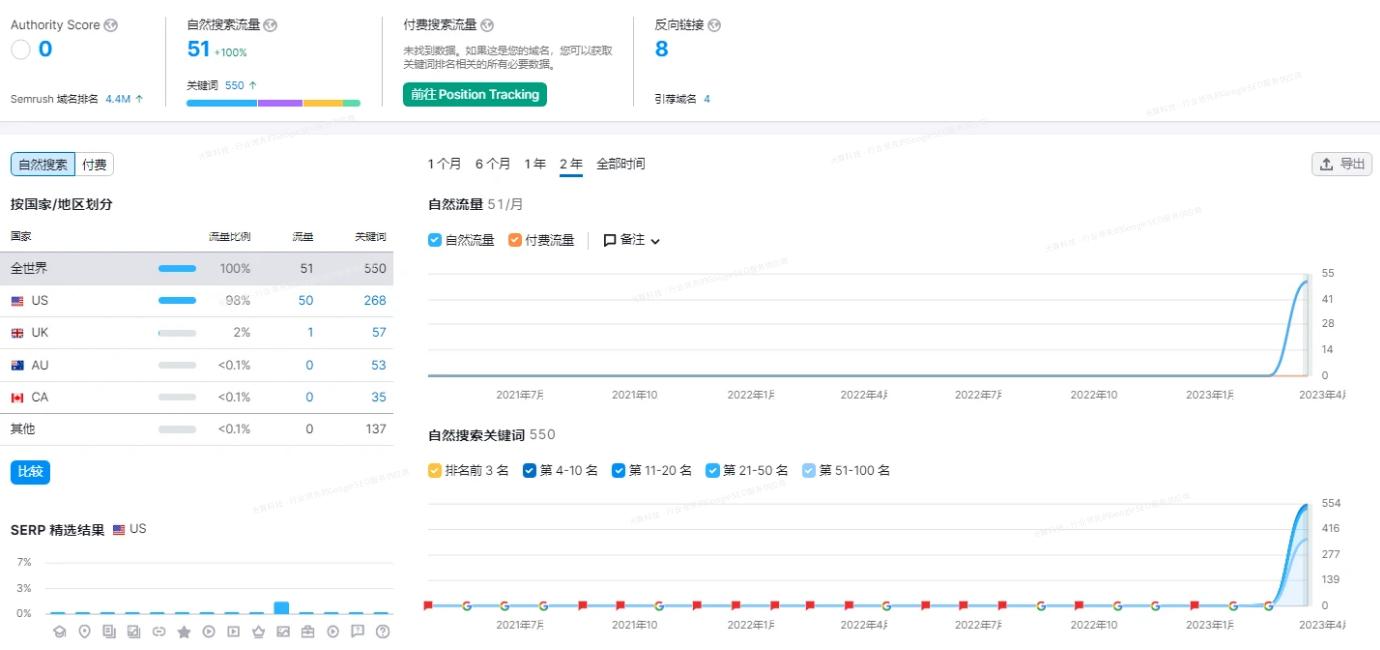This screenshot has width=1380, height=650.
Task: Select the image pack SERP feature icon
Action: [283, 631]
